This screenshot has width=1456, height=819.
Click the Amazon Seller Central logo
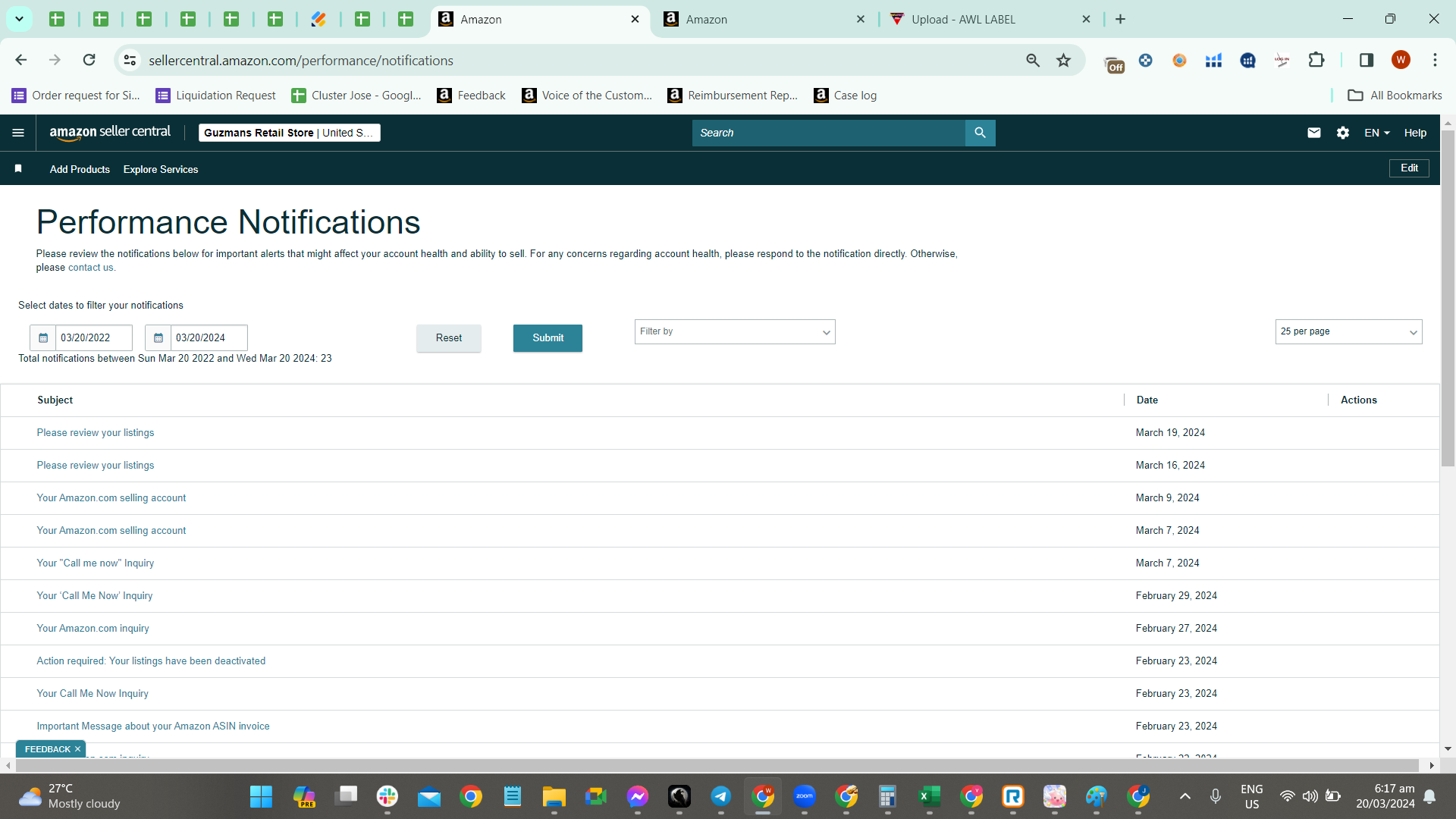[110, 133]
